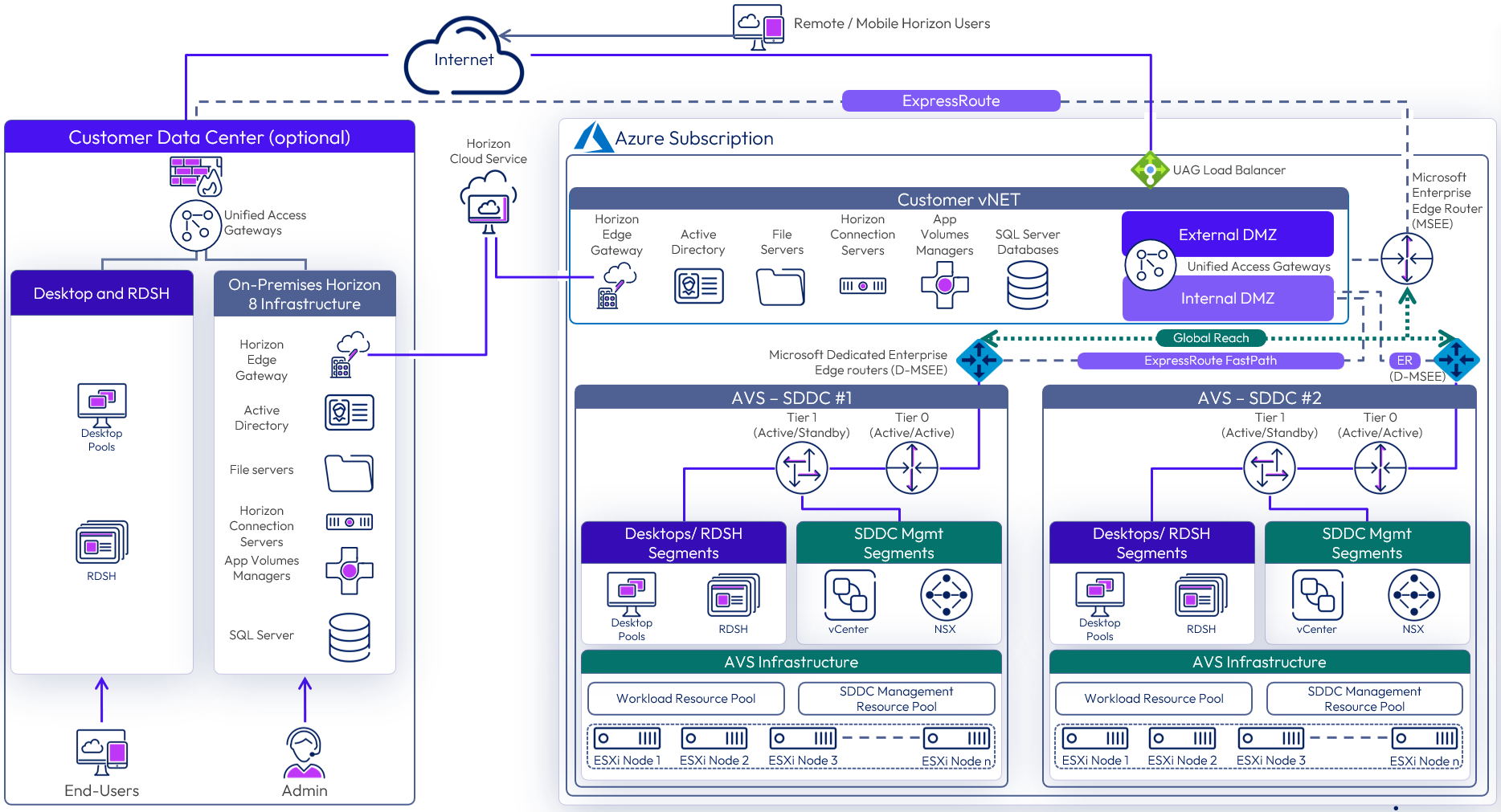Click the purple ExpressRoute label at top
Screen dimensions: 1501x812
click(x=951, y=101)
